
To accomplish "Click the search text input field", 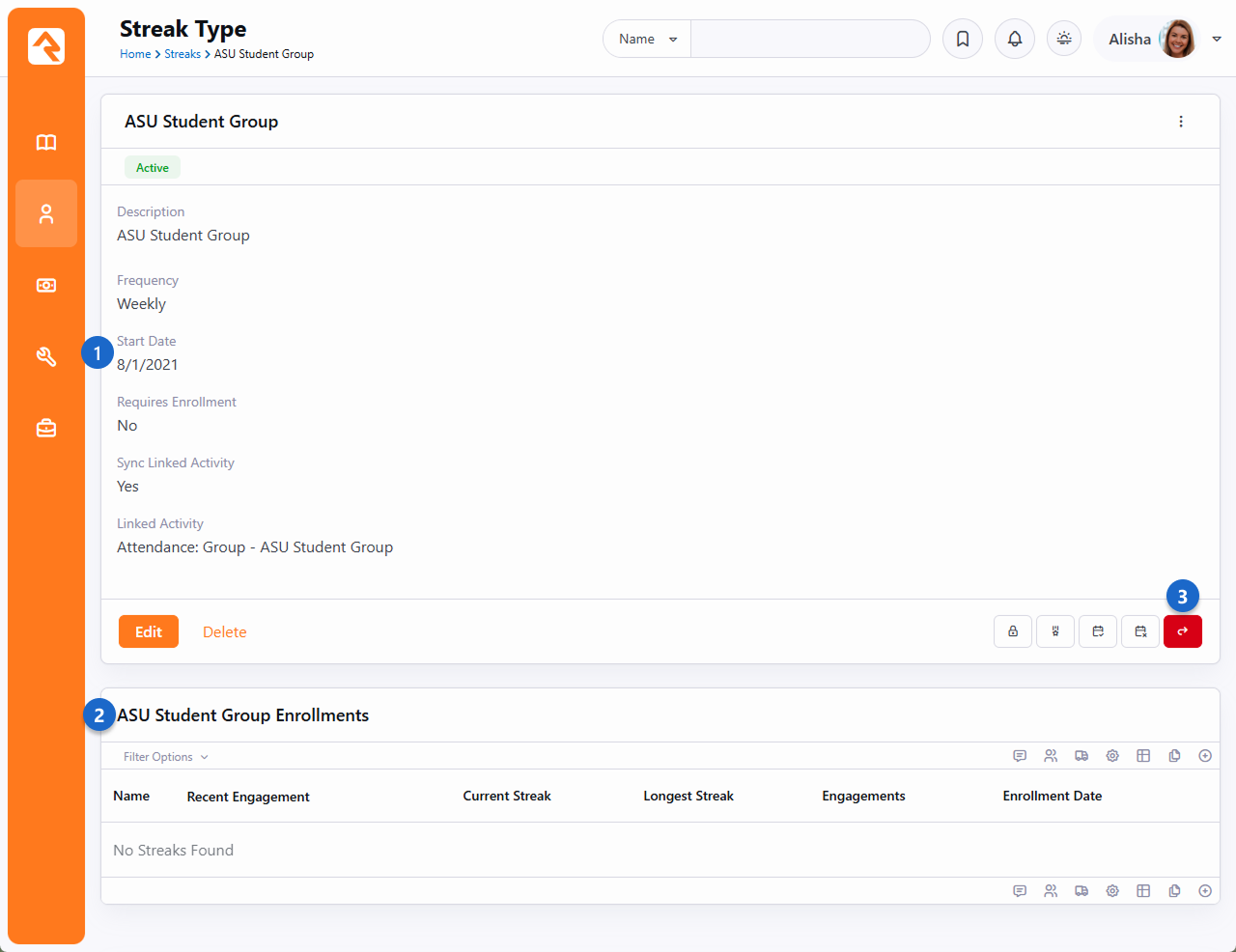I will tap(809, 40).
